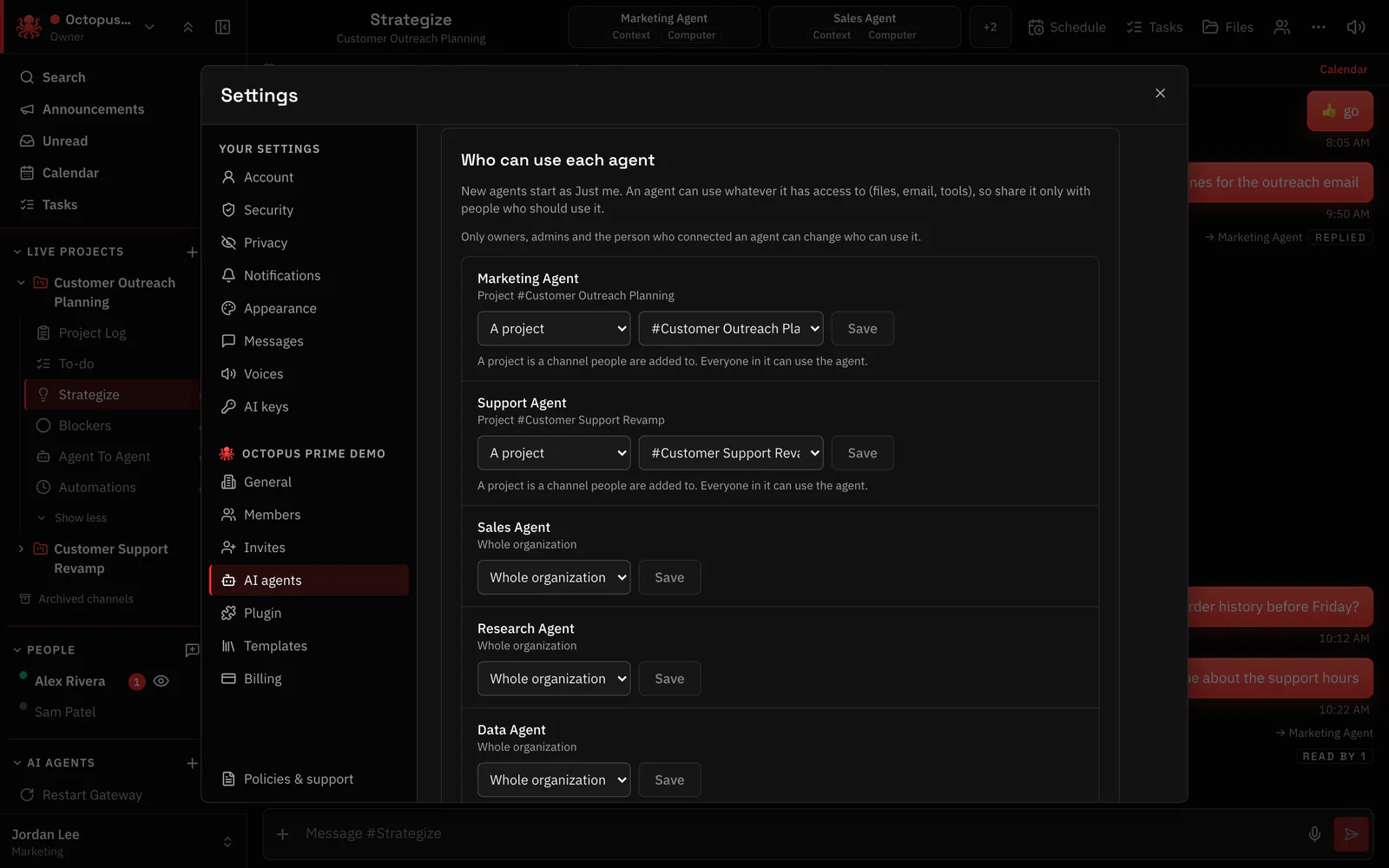The image size is (1389, 868).
Task: Go to Plugin settings
Action: point(308,613)
